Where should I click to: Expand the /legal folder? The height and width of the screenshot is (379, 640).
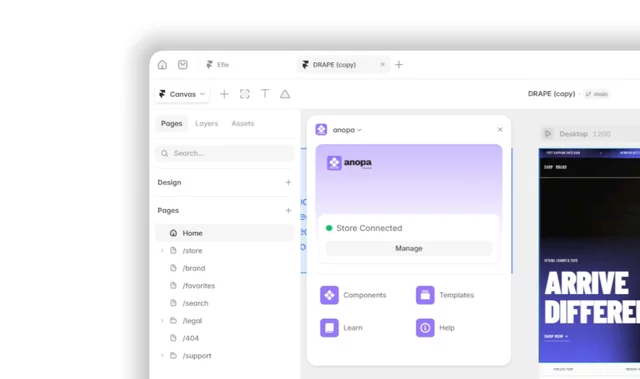162,321
